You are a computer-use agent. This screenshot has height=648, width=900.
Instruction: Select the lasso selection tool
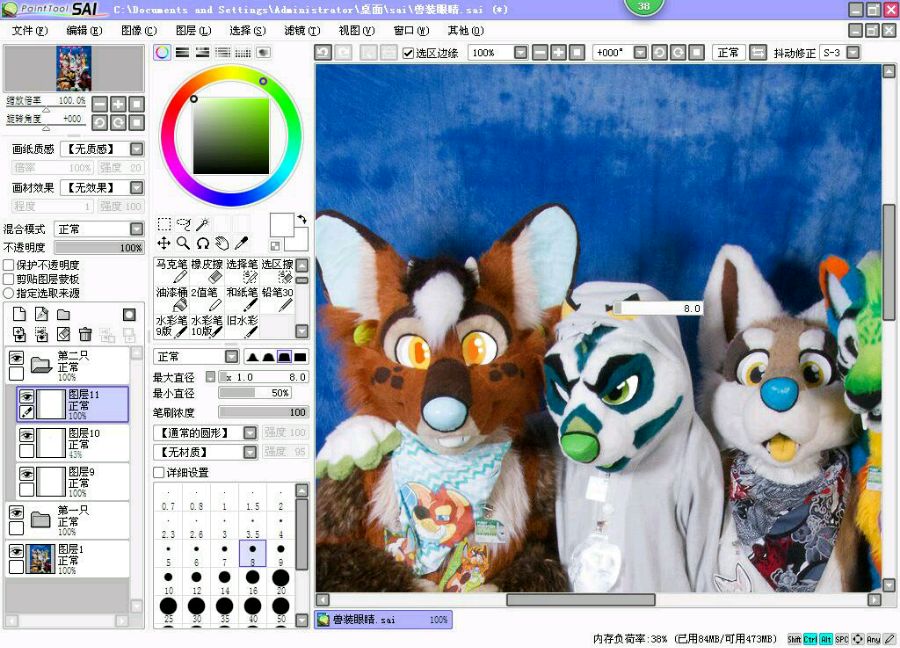coord(183,225)
